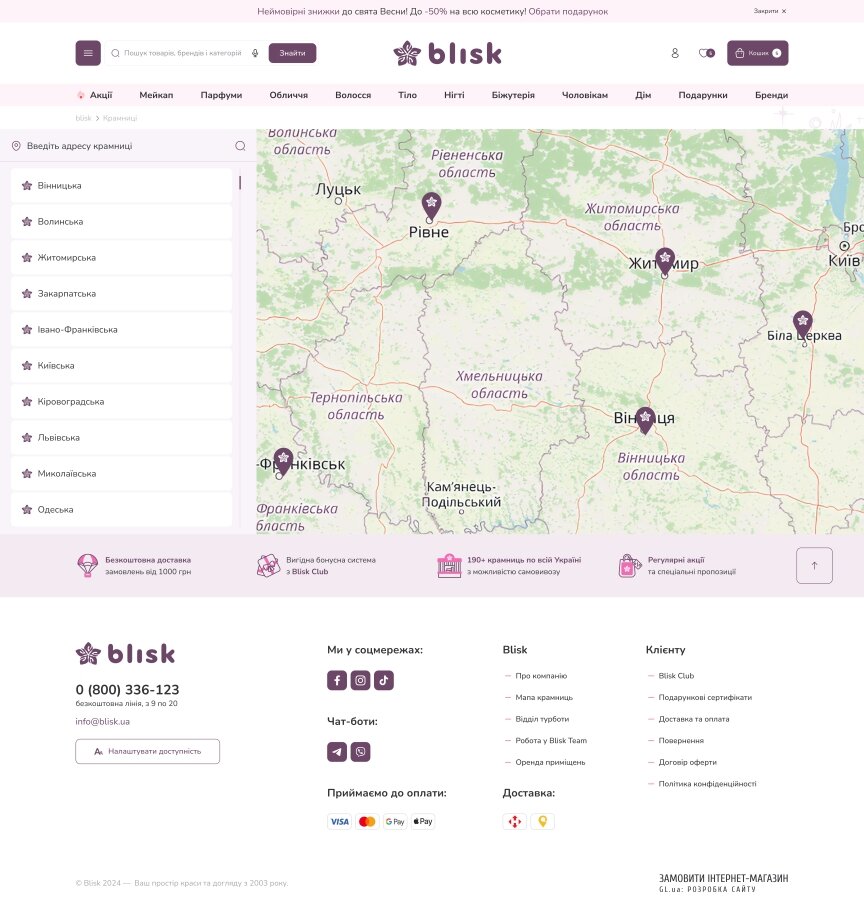
Task: Open the Blisk Club footer link
Action: pos(676,676)
